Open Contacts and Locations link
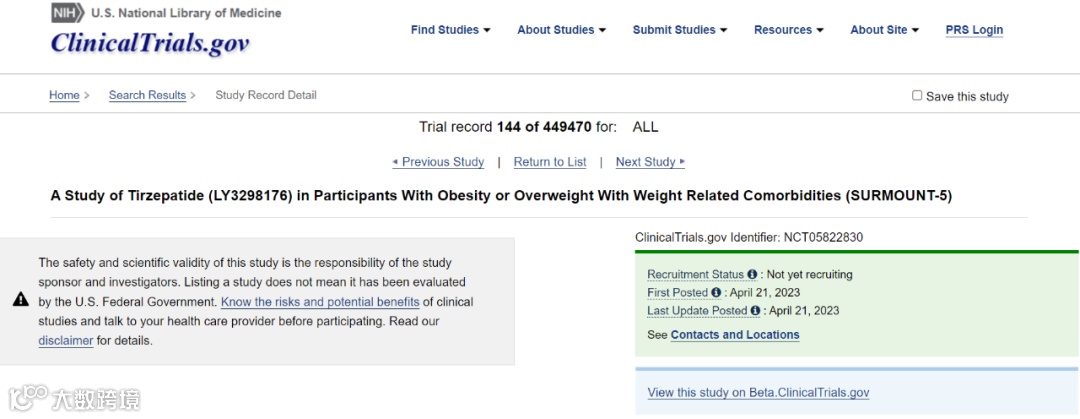This screenshot has width=1080, height=419. coord(735,335)
